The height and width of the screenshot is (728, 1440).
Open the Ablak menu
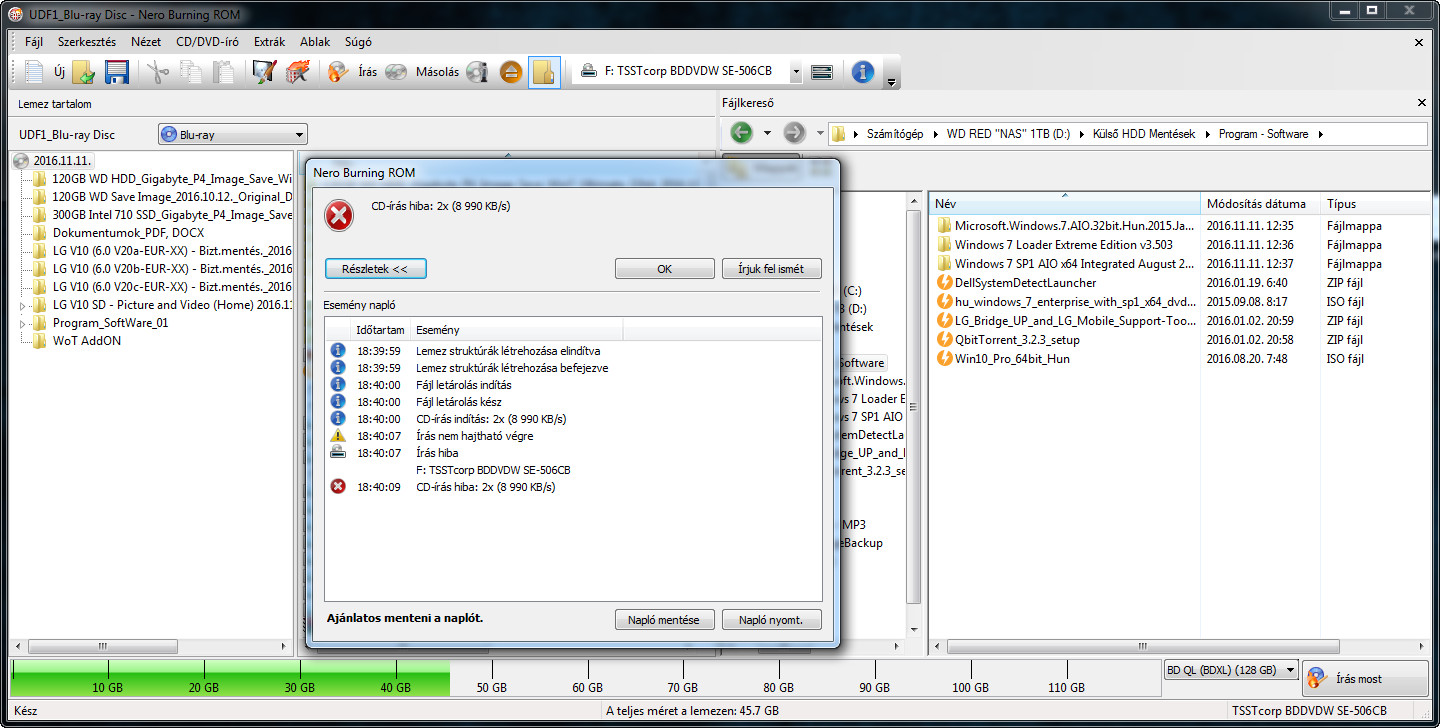tap(315, 42)
